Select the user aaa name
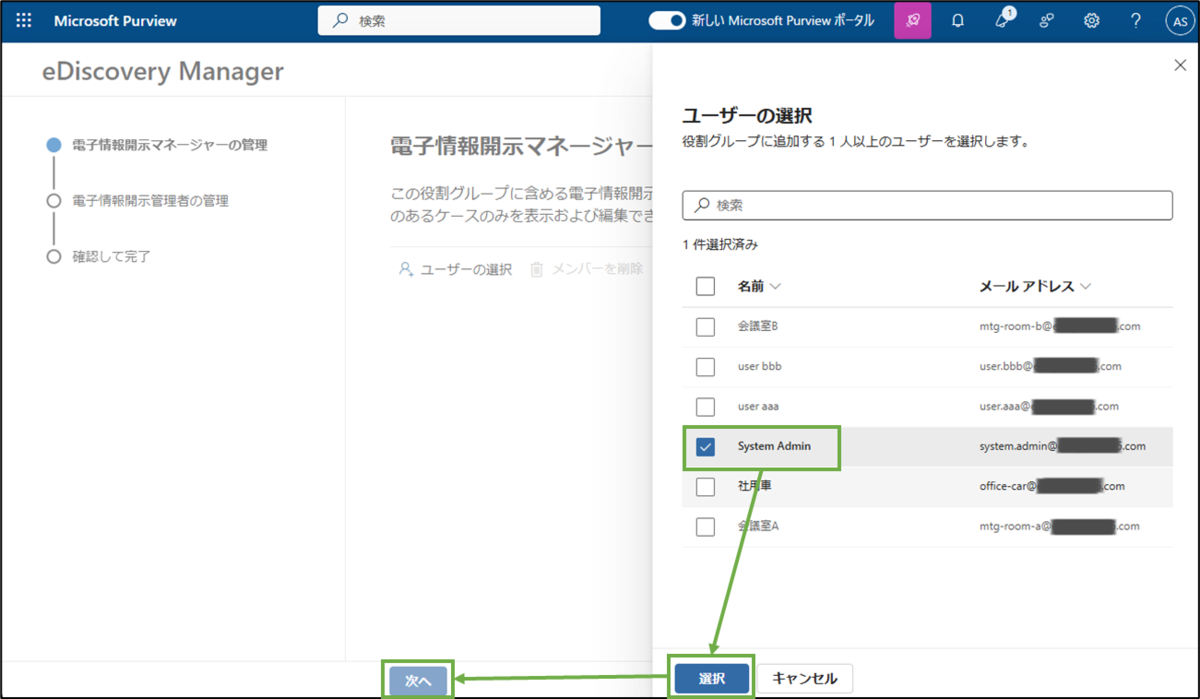This screenshot has width=1200, height=699. (758, 406)
